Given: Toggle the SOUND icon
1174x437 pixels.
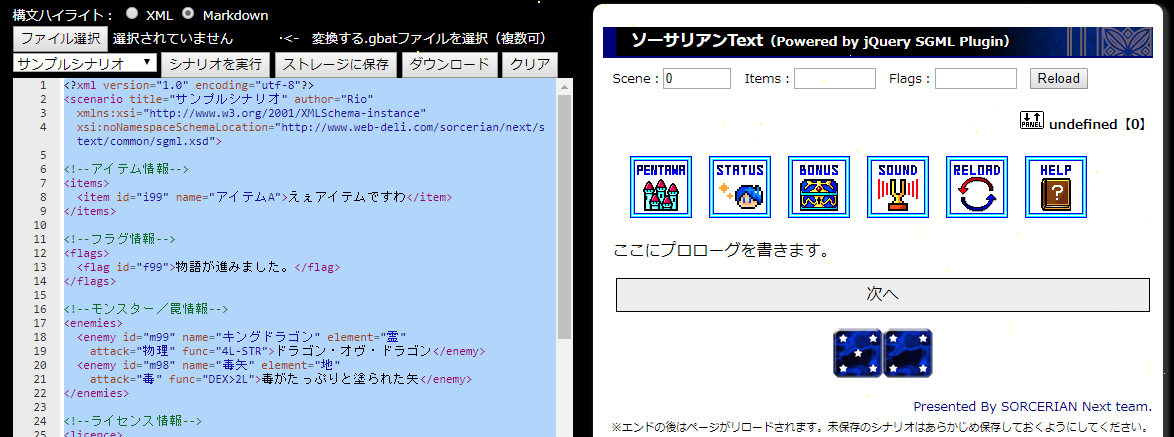Looking at the screenshot, I should 897,187.
